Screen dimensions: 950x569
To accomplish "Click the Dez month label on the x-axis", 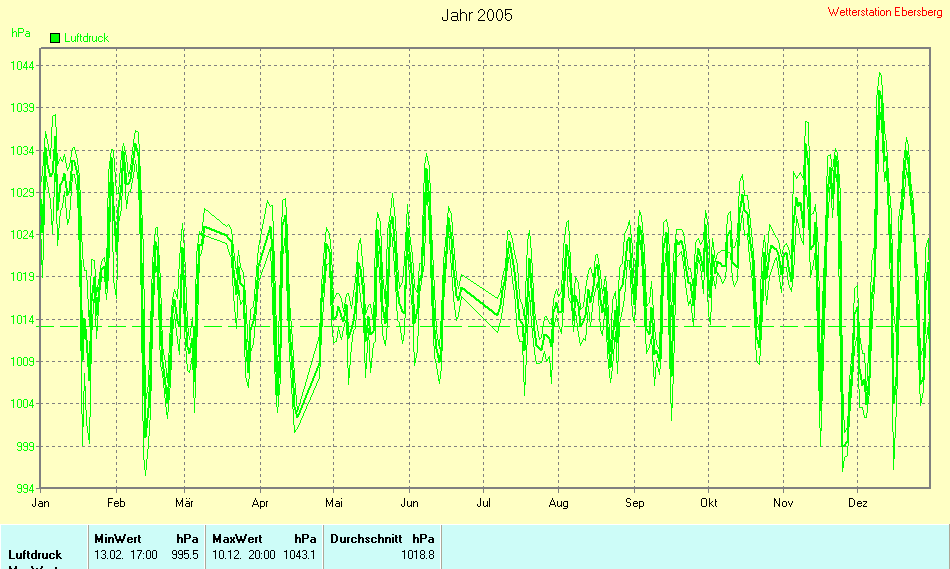I will [x=857, y=503].
